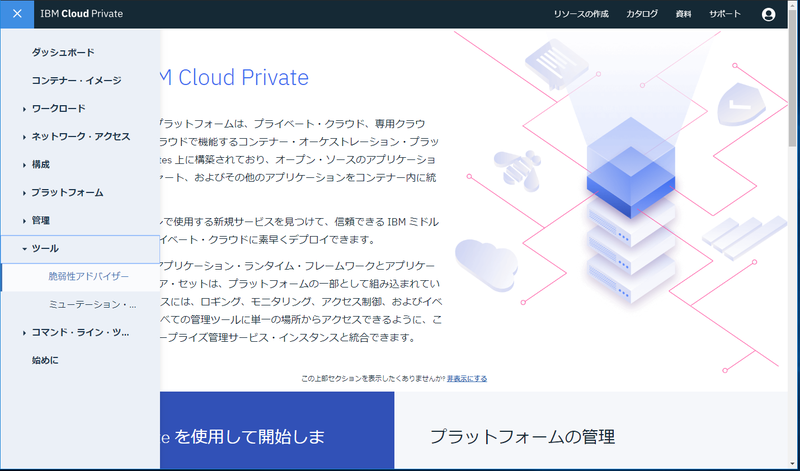
Task: Click リソースの作成 in the top bar
Action: coord(581,14)
